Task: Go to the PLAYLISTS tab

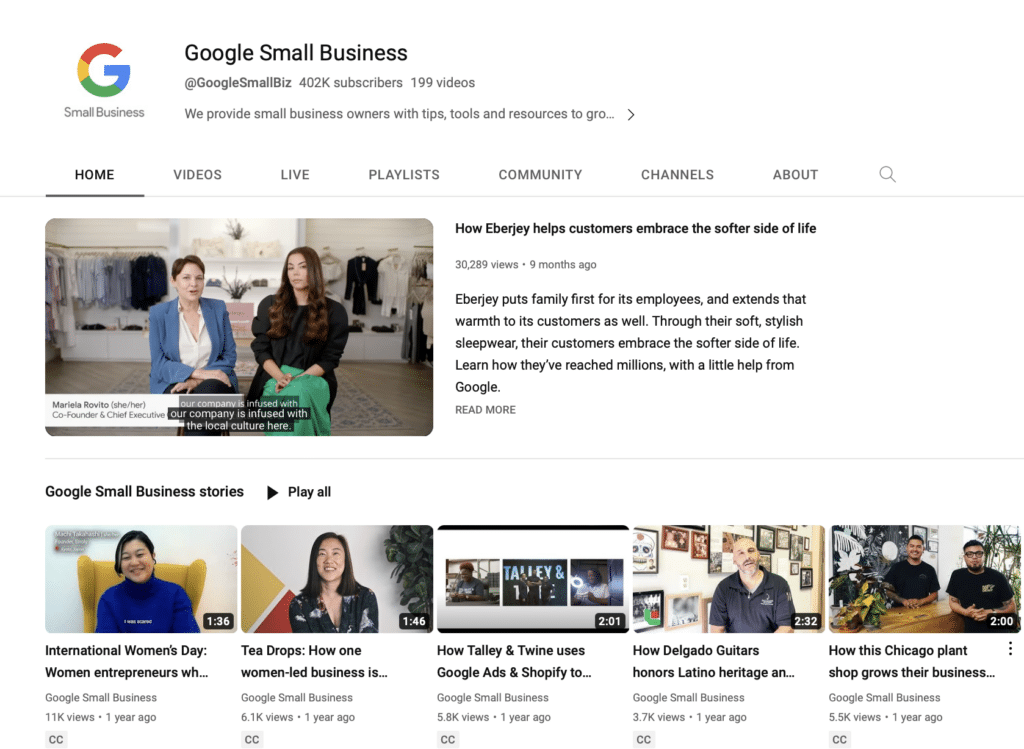Action: pyautogui.click(x=404, y=175)
